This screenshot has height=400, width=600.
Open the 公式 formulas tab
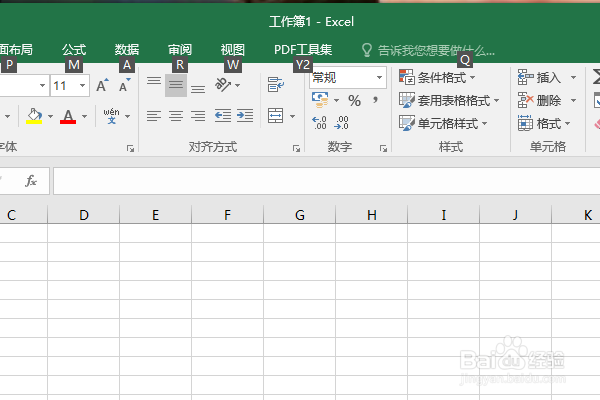[x=74, y=49]
